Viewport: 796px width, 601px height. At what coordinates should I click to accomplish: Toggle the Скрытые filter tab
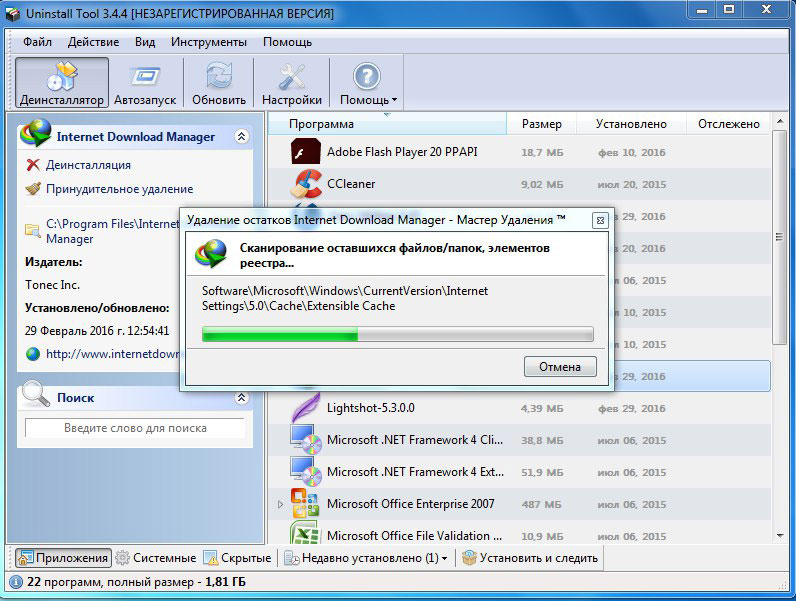coord(238,558)
